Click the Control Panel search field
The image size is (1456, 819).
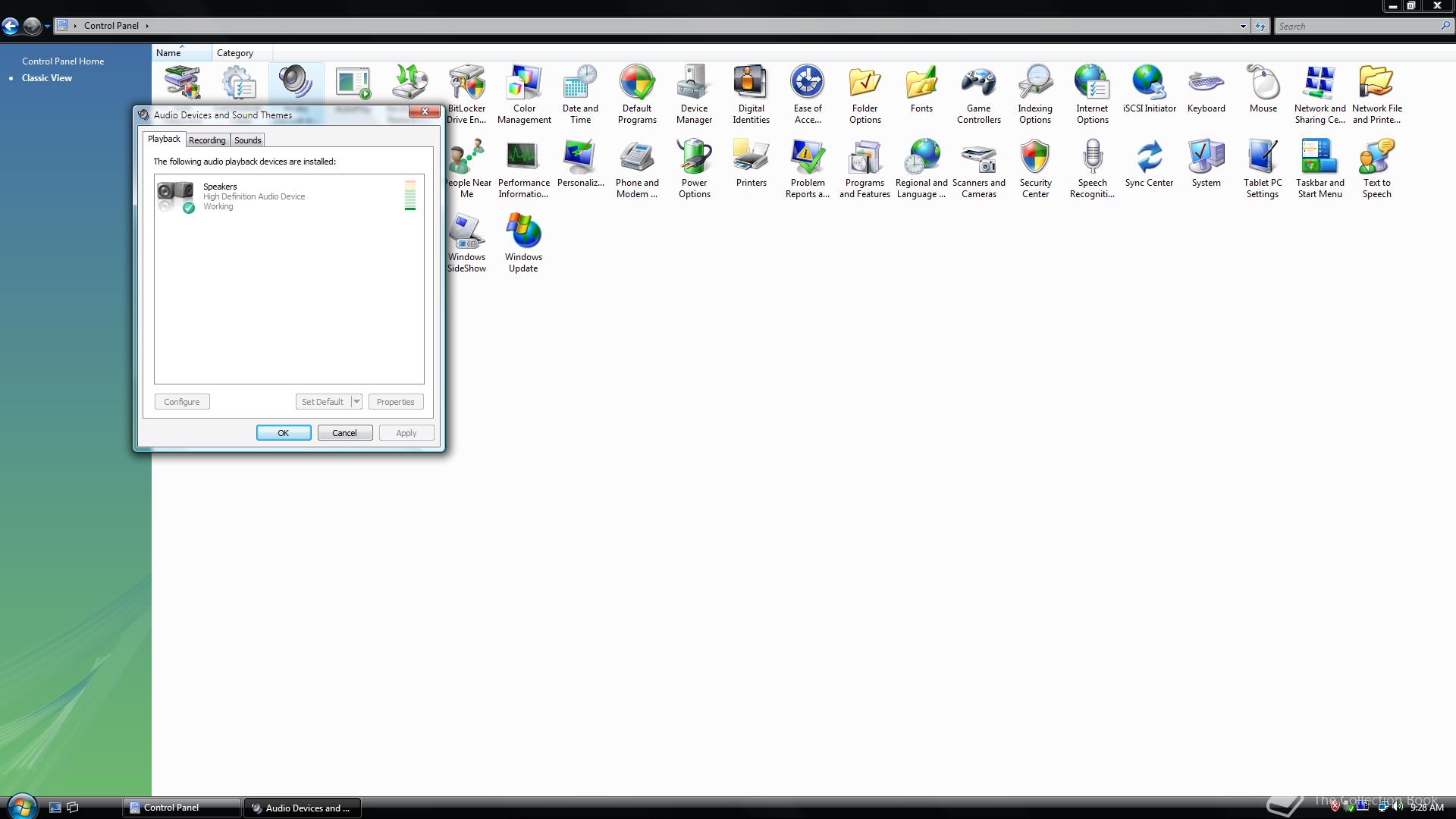[1357, 26]
